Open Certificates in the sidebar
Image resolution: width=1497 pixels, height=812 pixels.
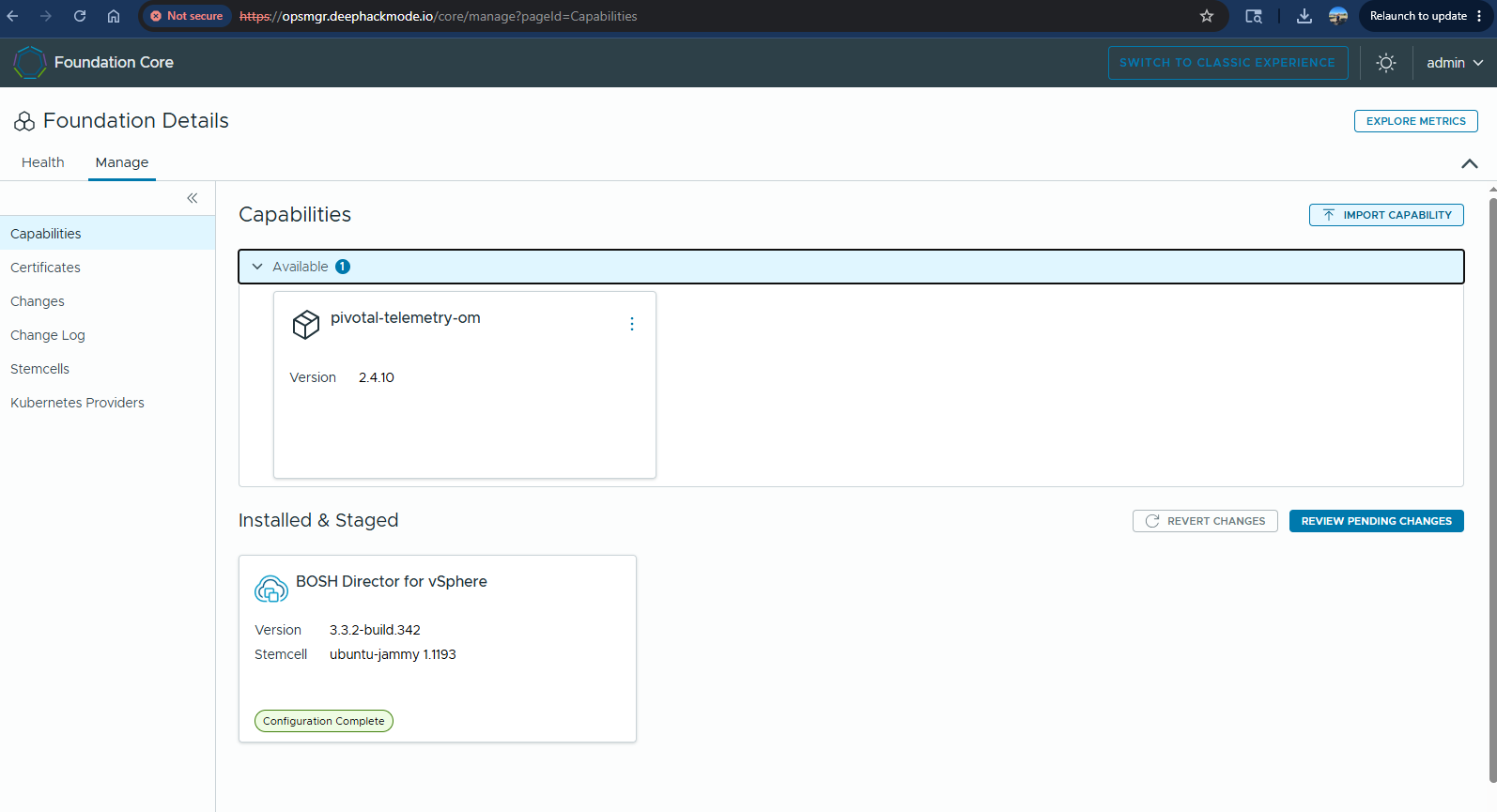(x=107, y=268)
